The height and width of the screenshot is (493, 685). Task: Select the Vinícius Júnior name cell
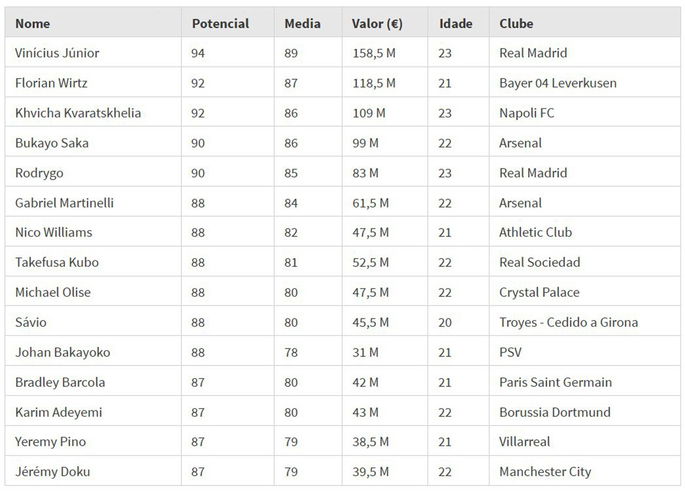tap(58, 53)
